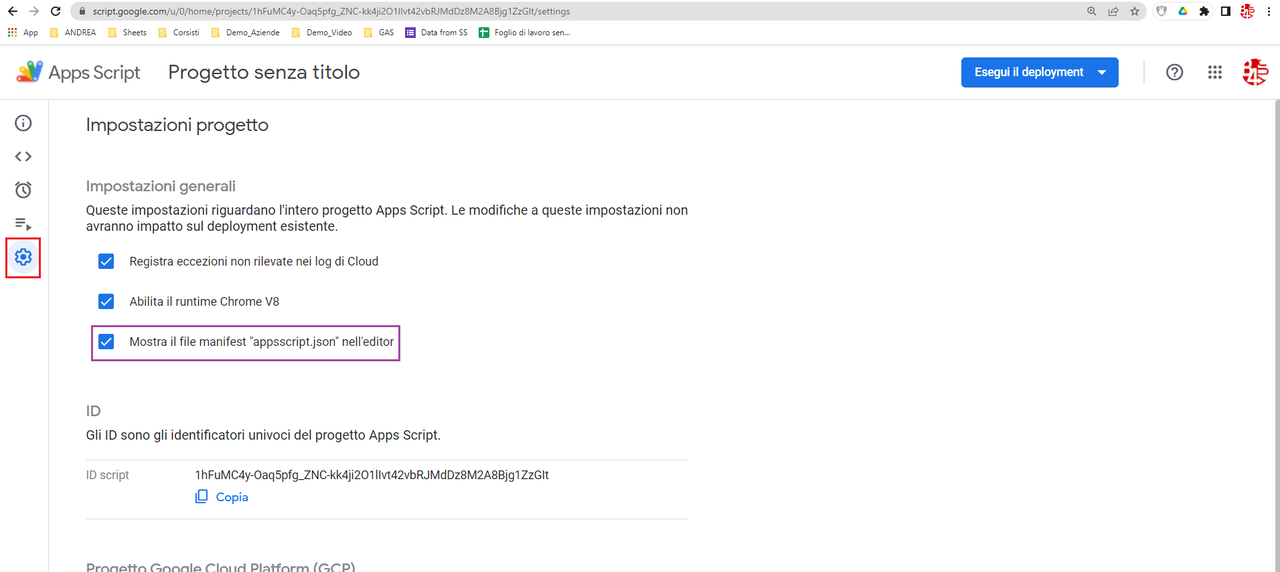
Task: Bookmark this page with the star icon
Action: (1135, 12)
